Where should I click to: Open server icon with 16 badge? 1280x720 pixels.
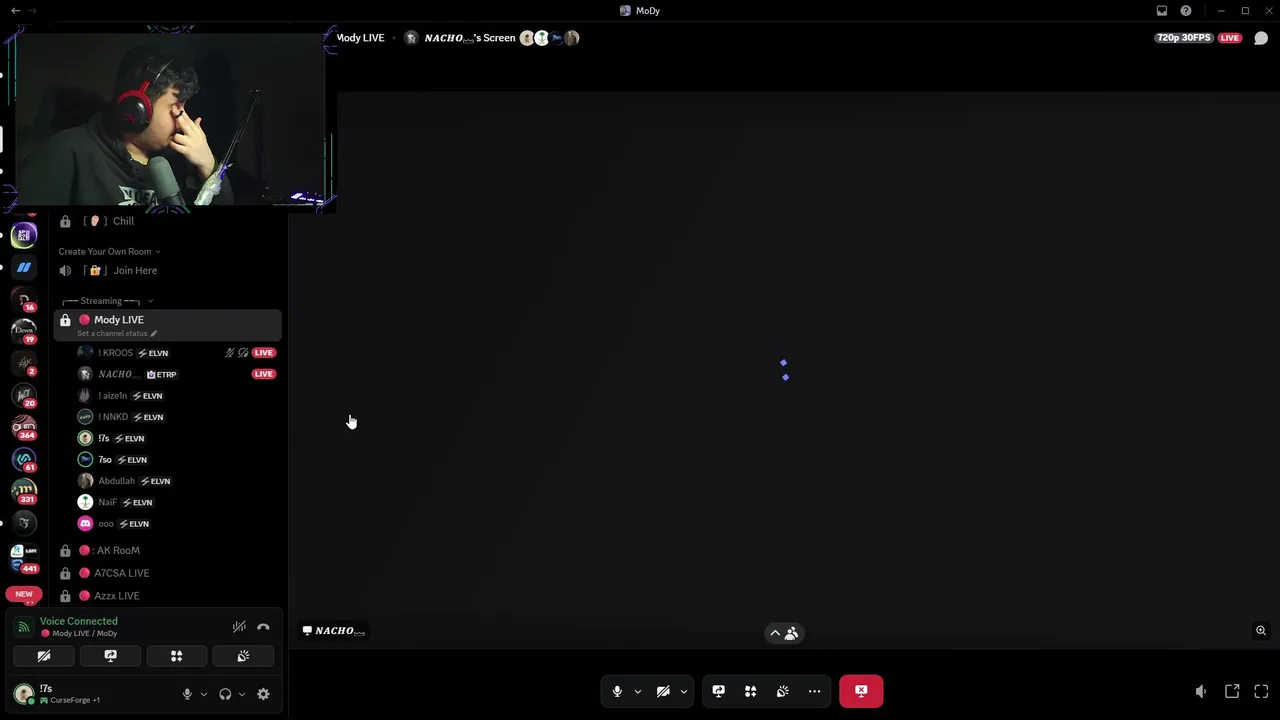point(24,299)
